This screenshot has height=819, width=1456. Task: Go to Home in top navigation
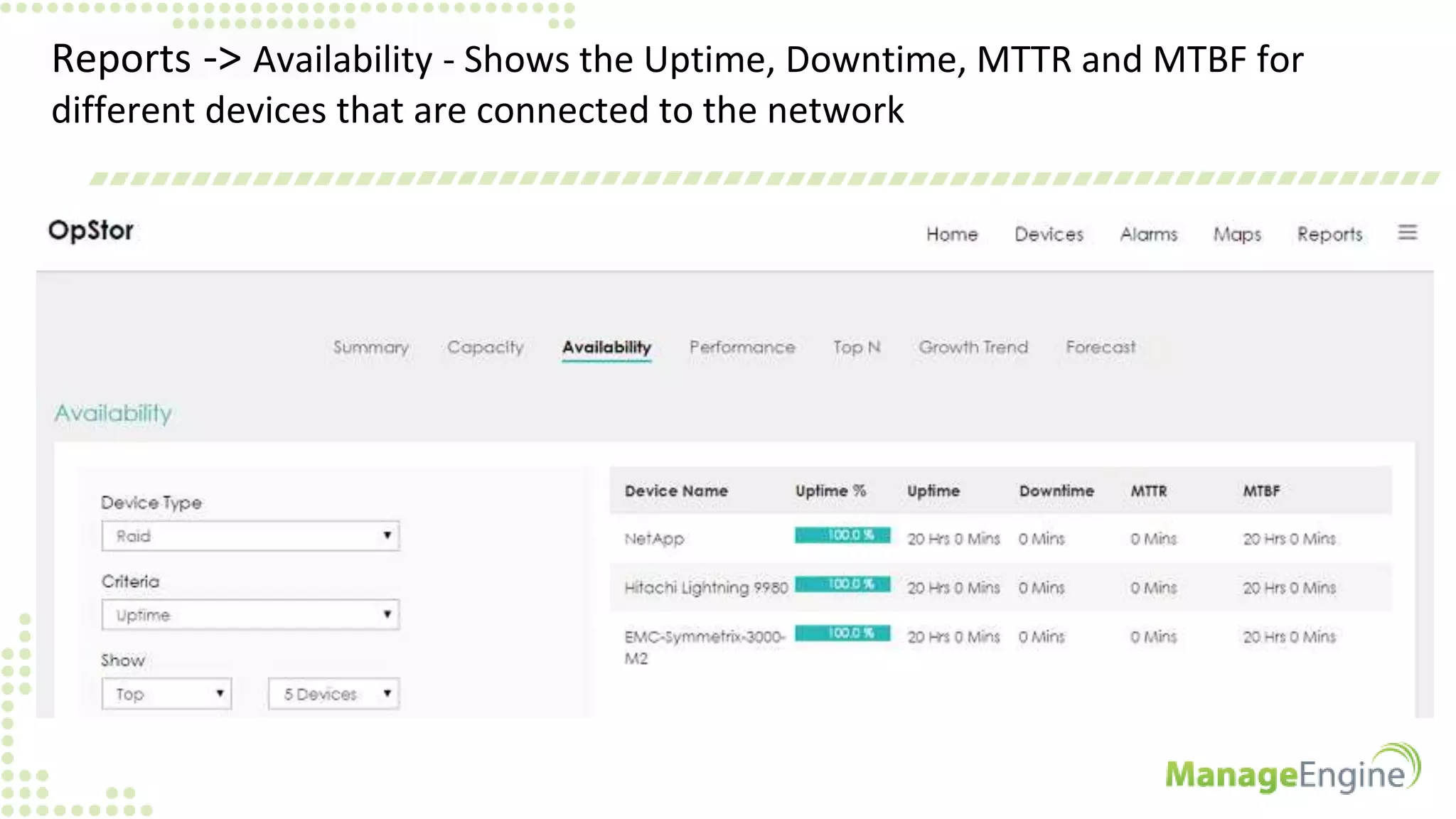(x=952, y=234)
